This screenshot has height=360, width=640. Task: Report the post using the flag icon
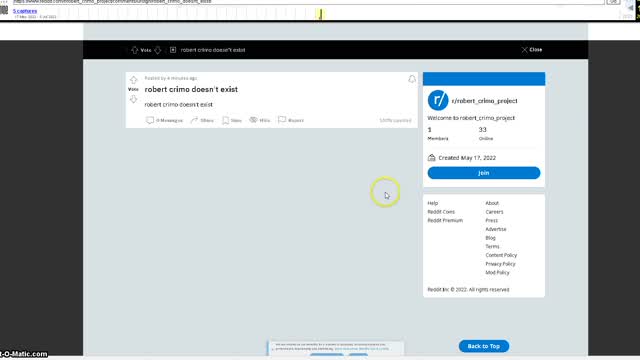tap(282, 120)
